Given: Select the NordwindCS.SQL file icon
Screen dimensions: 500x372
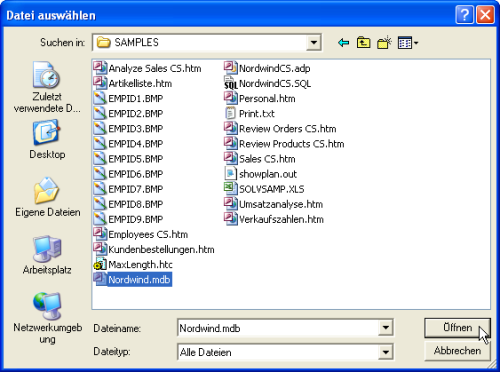Looking at the screenshot, I should [231, 83].
